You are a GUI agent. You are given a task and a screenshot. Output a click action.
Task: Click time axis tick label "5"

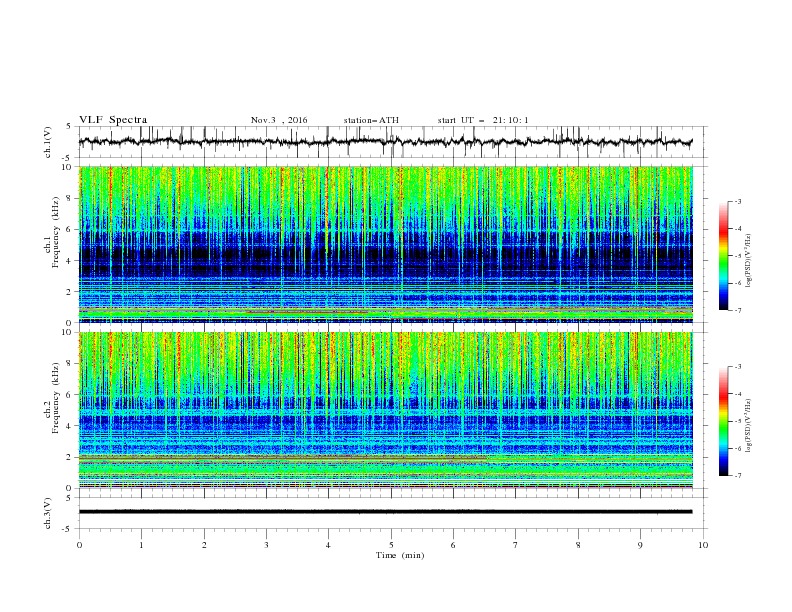391,545
